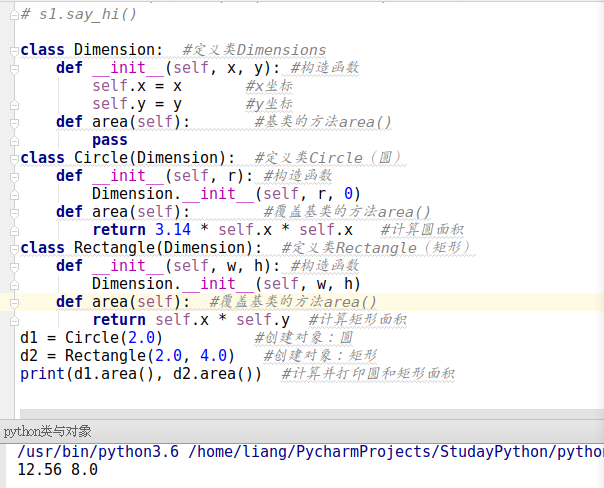The height and width of the screenshot is (488, 604).
Task: Click the comment #计算并打印圆和矩形面积
Action: (368, 374)
